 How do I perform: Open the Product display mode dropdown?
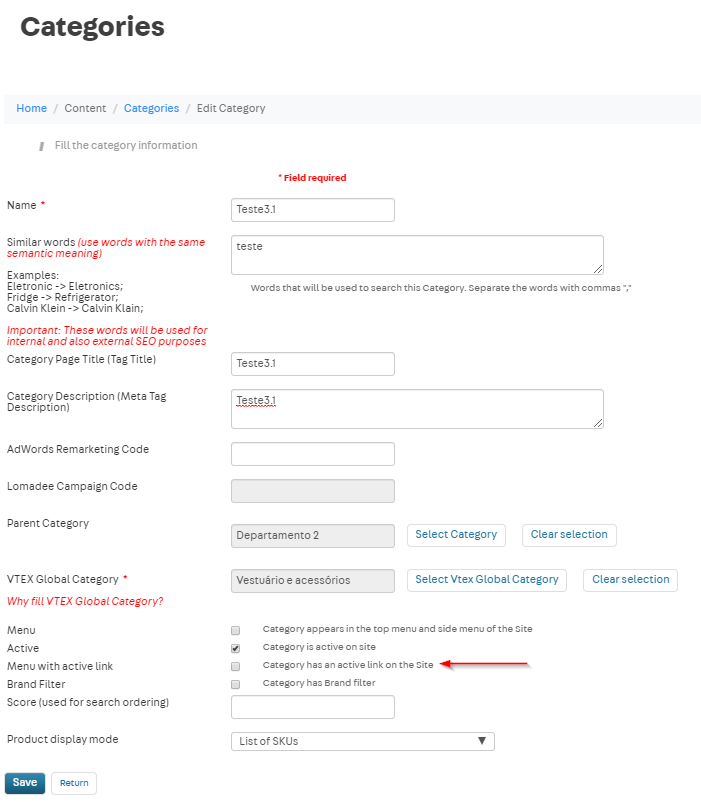click(362, 741)
